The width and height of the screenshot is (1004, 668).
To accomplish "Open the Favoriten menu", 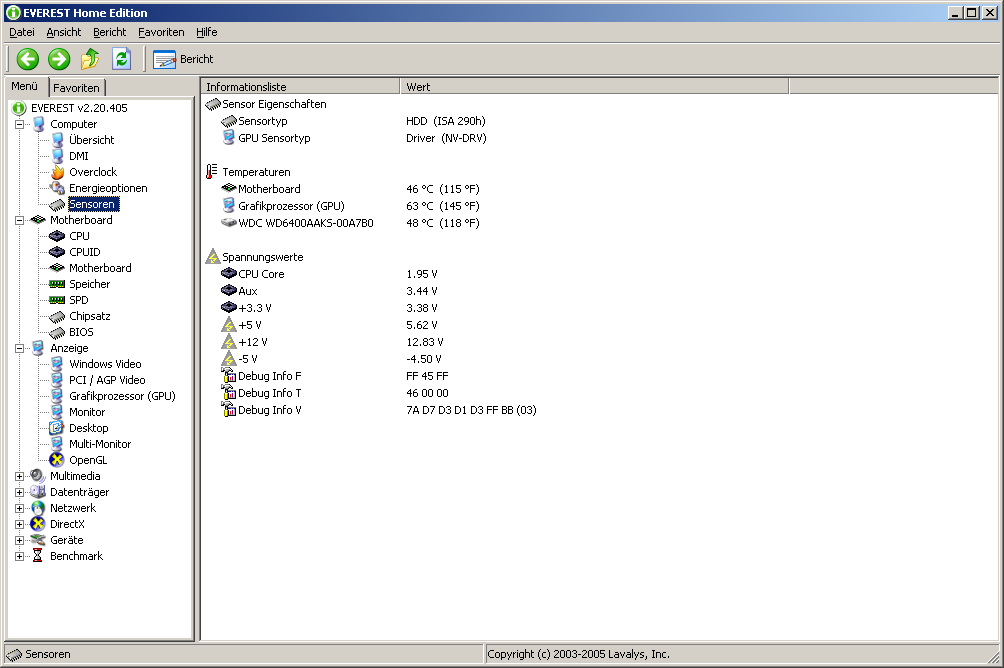I will click(x=161, y=32).
